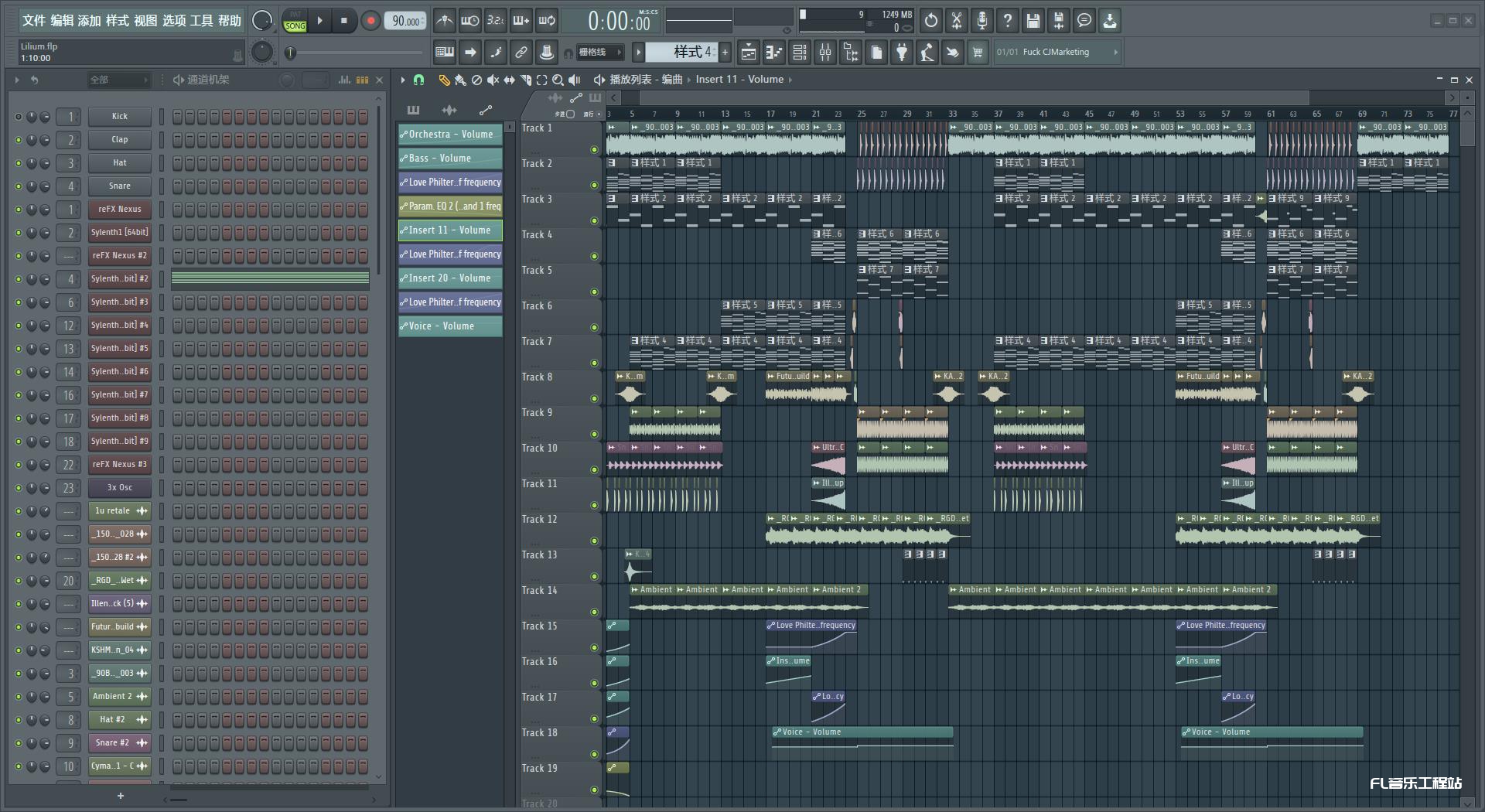Viewport: 1485px width, 812px height.
Task: Mute Track 1 with its green dot
Action: 594,150
